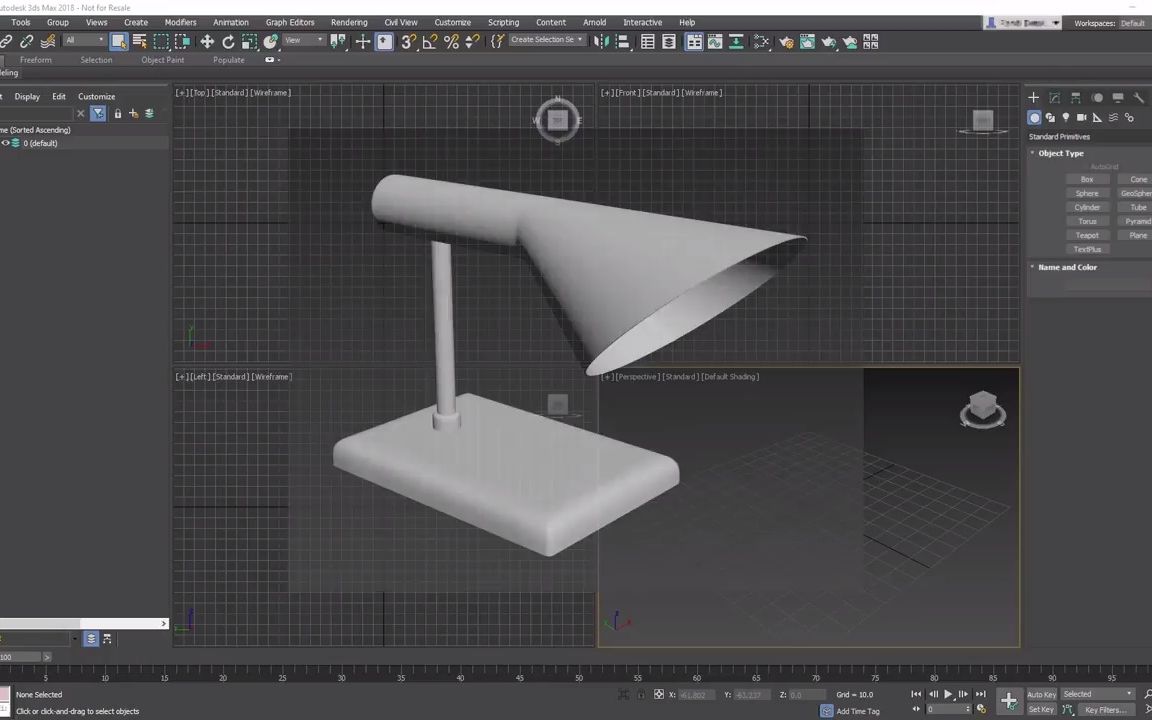The image size is (1152, 720).
Task: Open the Material Editor
Action: (761, 41)
